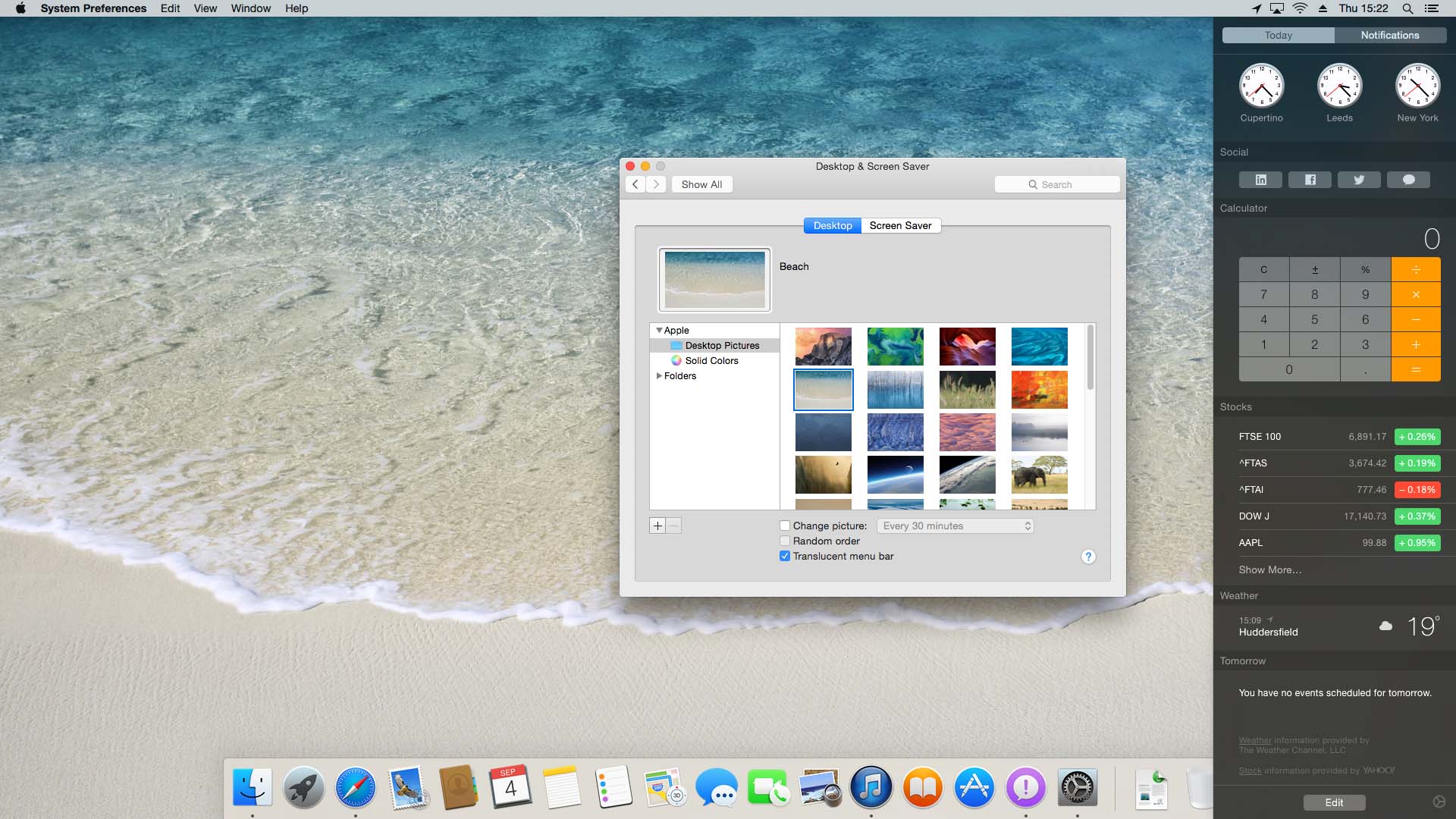
Task: Open the help question mark button
Action: [1088, 557]
